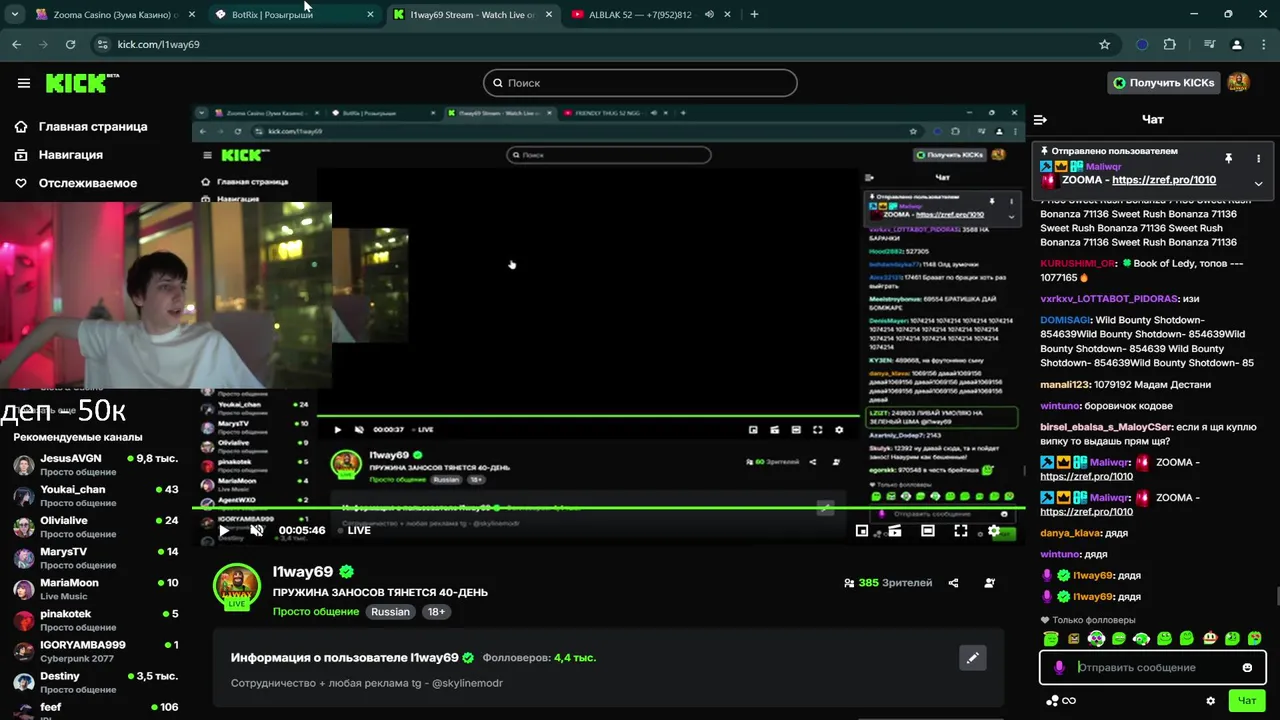Click the clip creation icon in player
Screen dimensions: 1280x720
click(x=895, y=531)
